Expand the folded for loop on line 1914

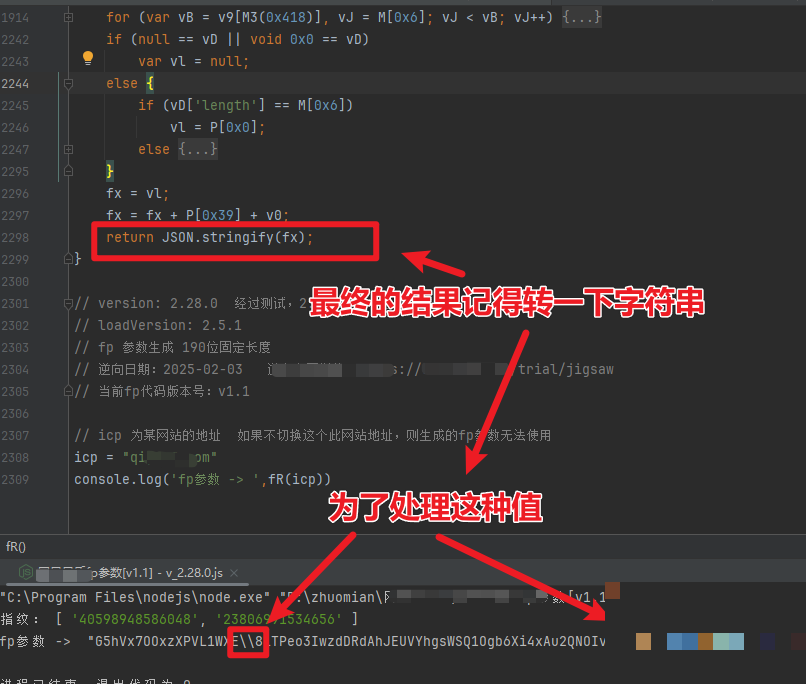pyautogui.click(x=68, y=18)
